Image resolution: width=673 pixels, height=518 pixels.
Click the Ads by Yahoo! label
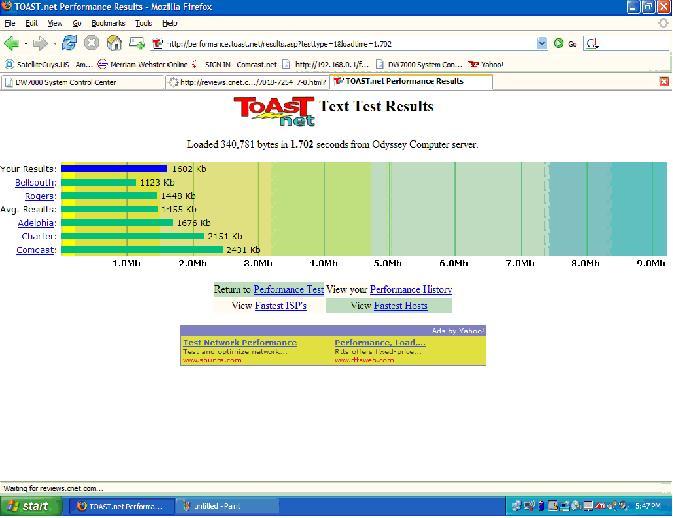pos(458,331)
